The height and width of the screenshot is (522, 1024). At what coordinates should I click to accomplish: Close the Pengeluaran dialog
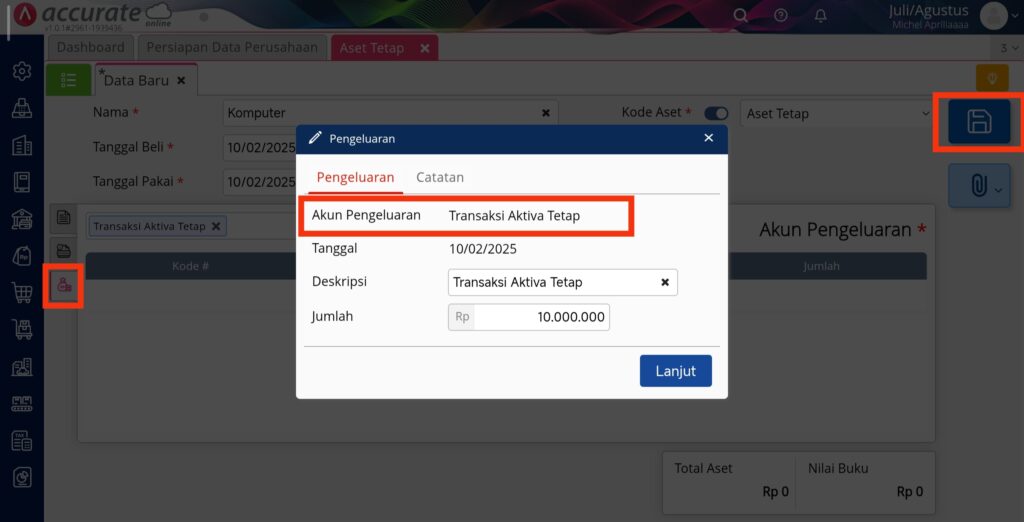click(x=709, y=138)
